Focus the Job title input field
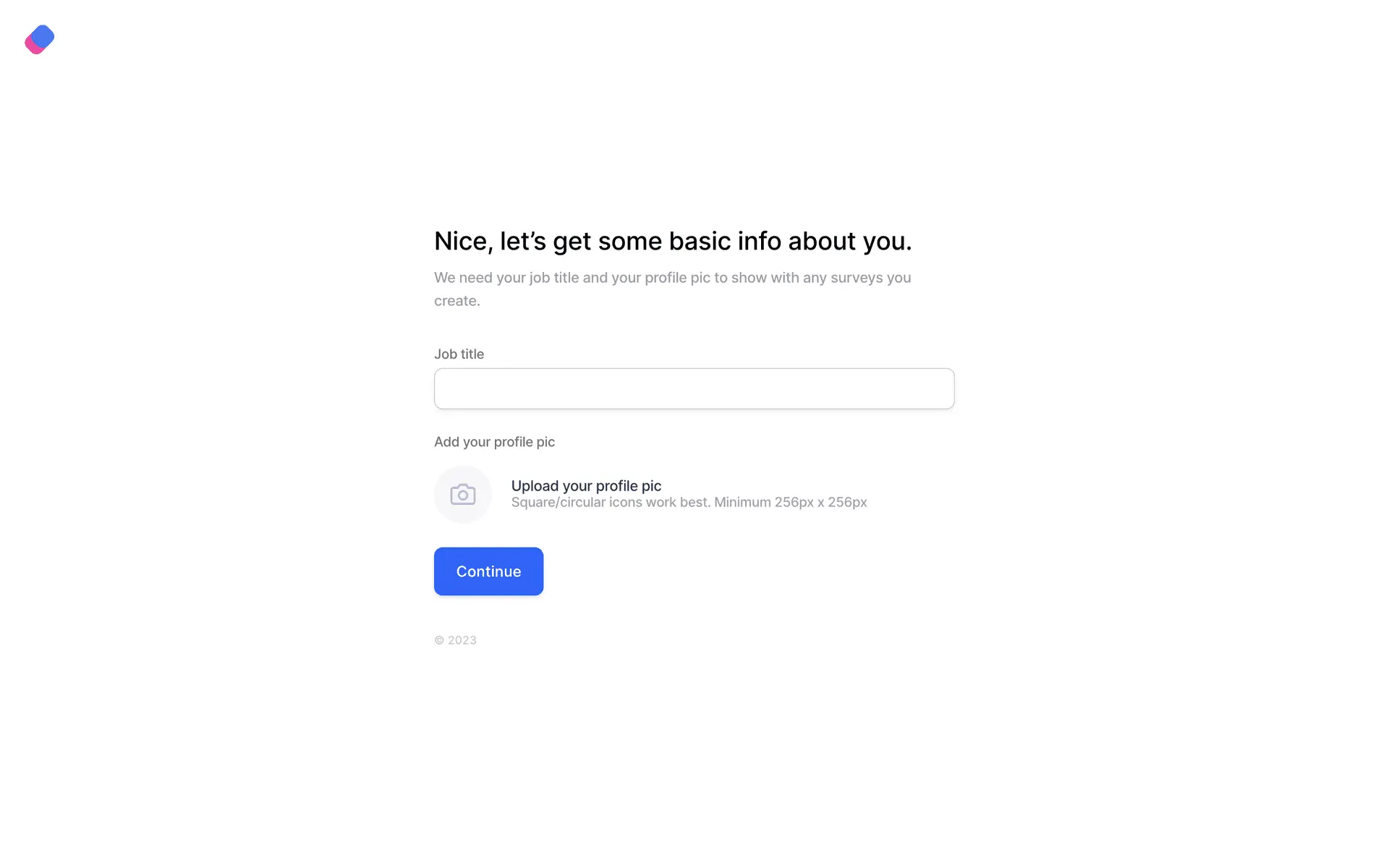The width and height of the screenshot is (1389, 868). [693, 388]
